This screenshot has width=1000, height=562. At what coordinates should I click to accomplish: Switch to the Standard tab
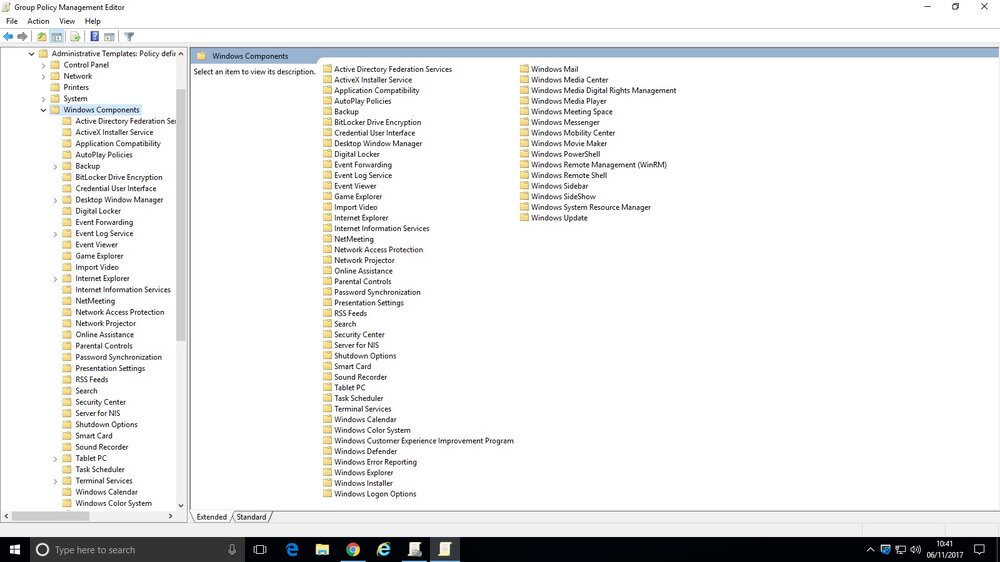(x=251, y=517)
